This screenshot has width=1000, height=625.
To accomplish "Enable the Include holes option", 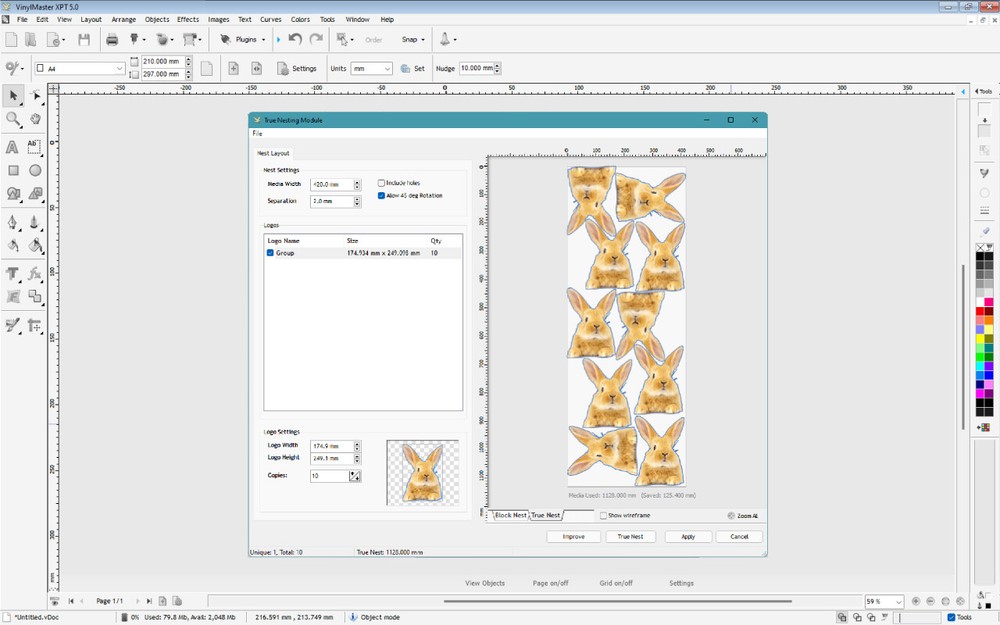I will (x=381, y=183).
